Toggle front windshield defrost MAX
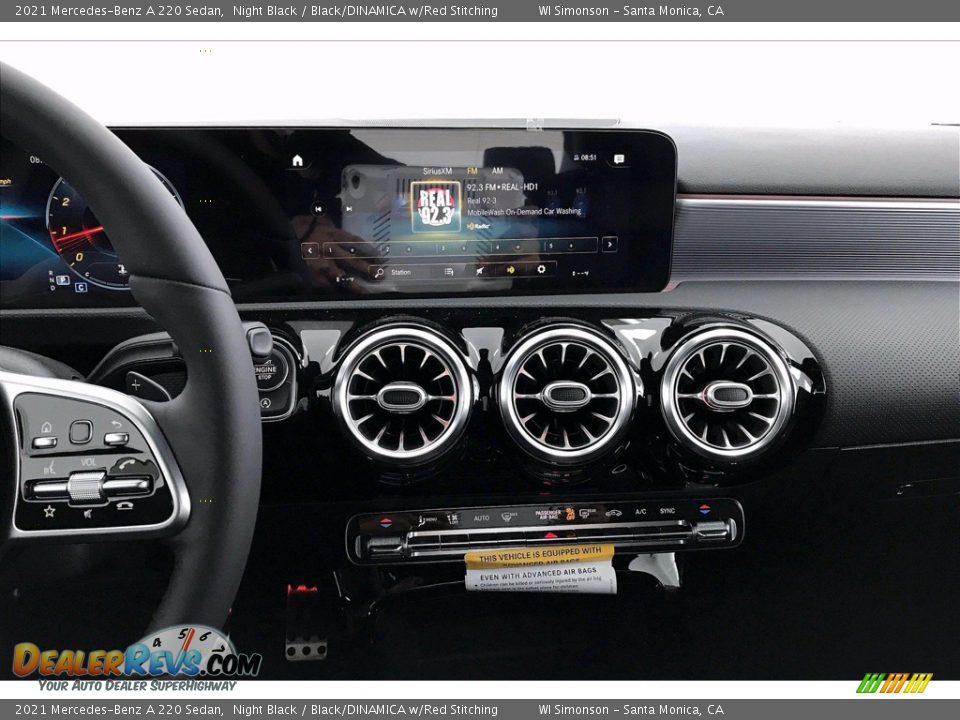 tap(509, 517)
